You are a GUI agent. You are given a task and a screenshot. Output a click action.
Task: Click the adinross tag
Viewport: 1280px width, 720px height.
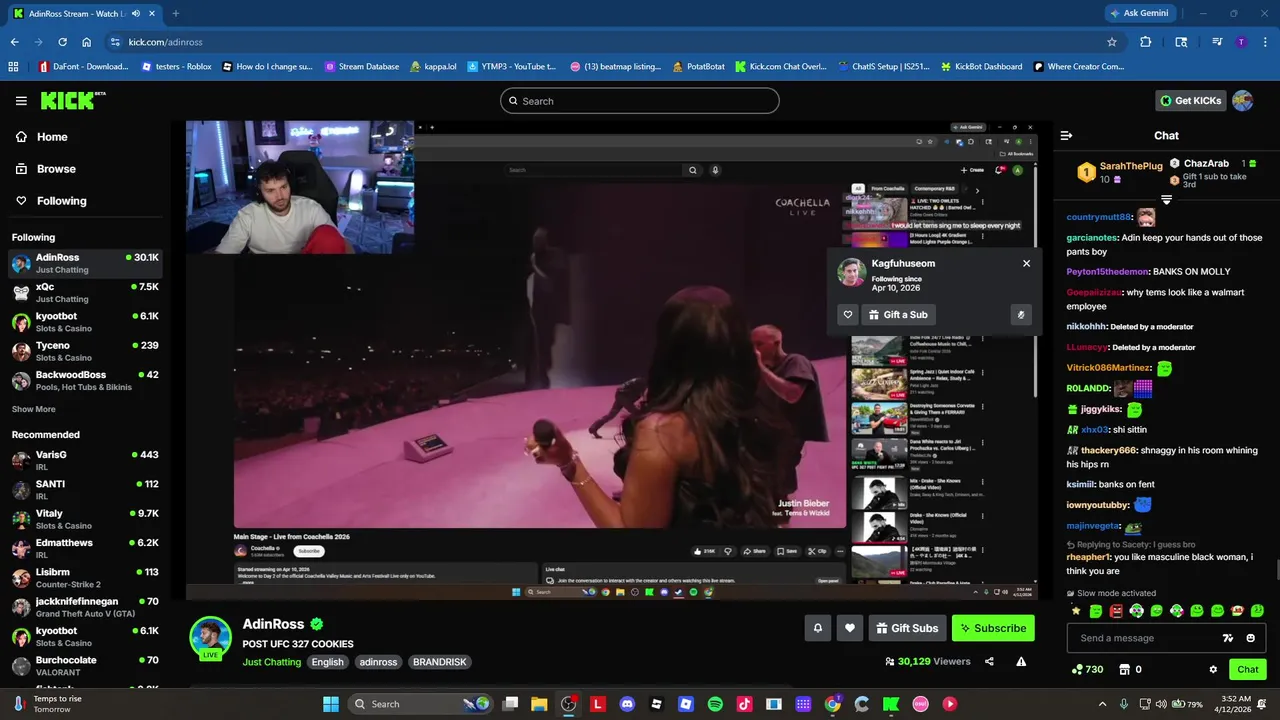(x=379, y=662)
